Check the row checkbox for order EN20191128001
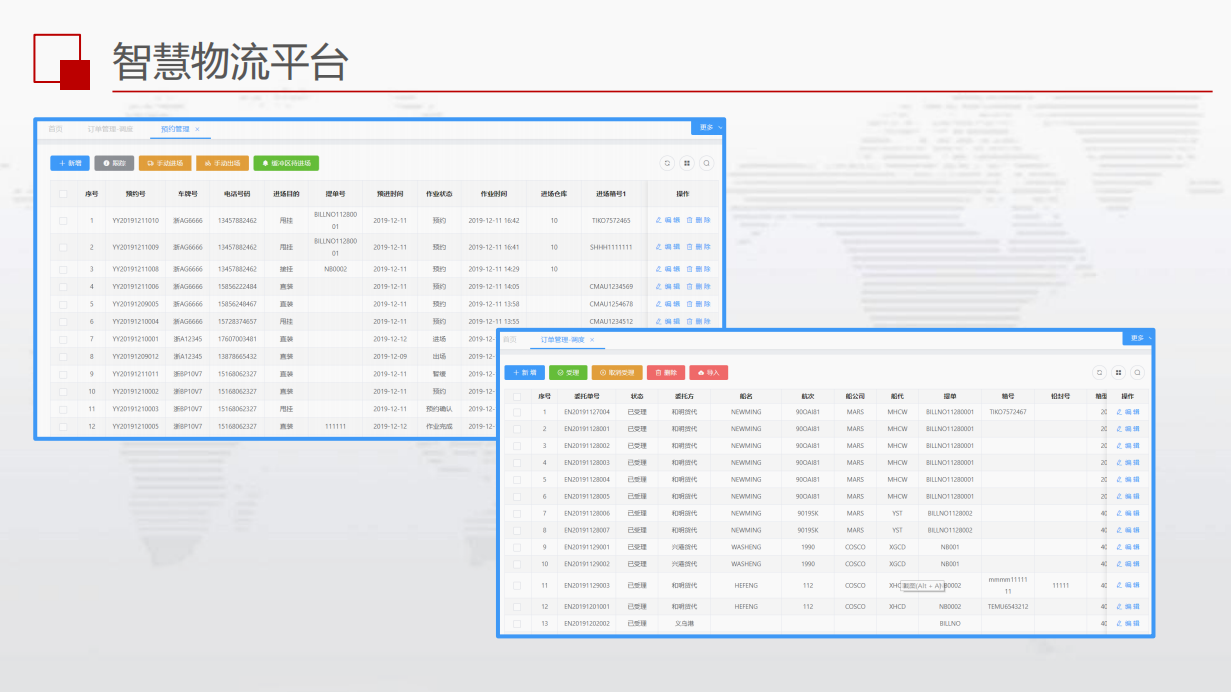The image size is (1231, 692). pyautogui.click(x=517, y=429)
